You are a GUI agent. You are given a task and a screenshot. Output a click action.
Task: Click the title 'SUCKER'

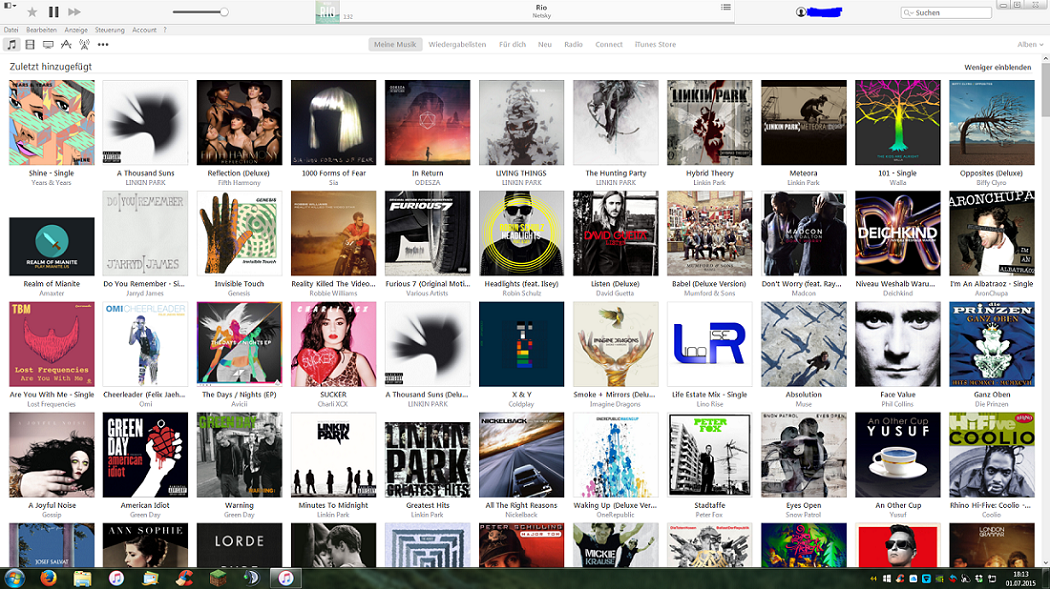(x=333, y=395)
